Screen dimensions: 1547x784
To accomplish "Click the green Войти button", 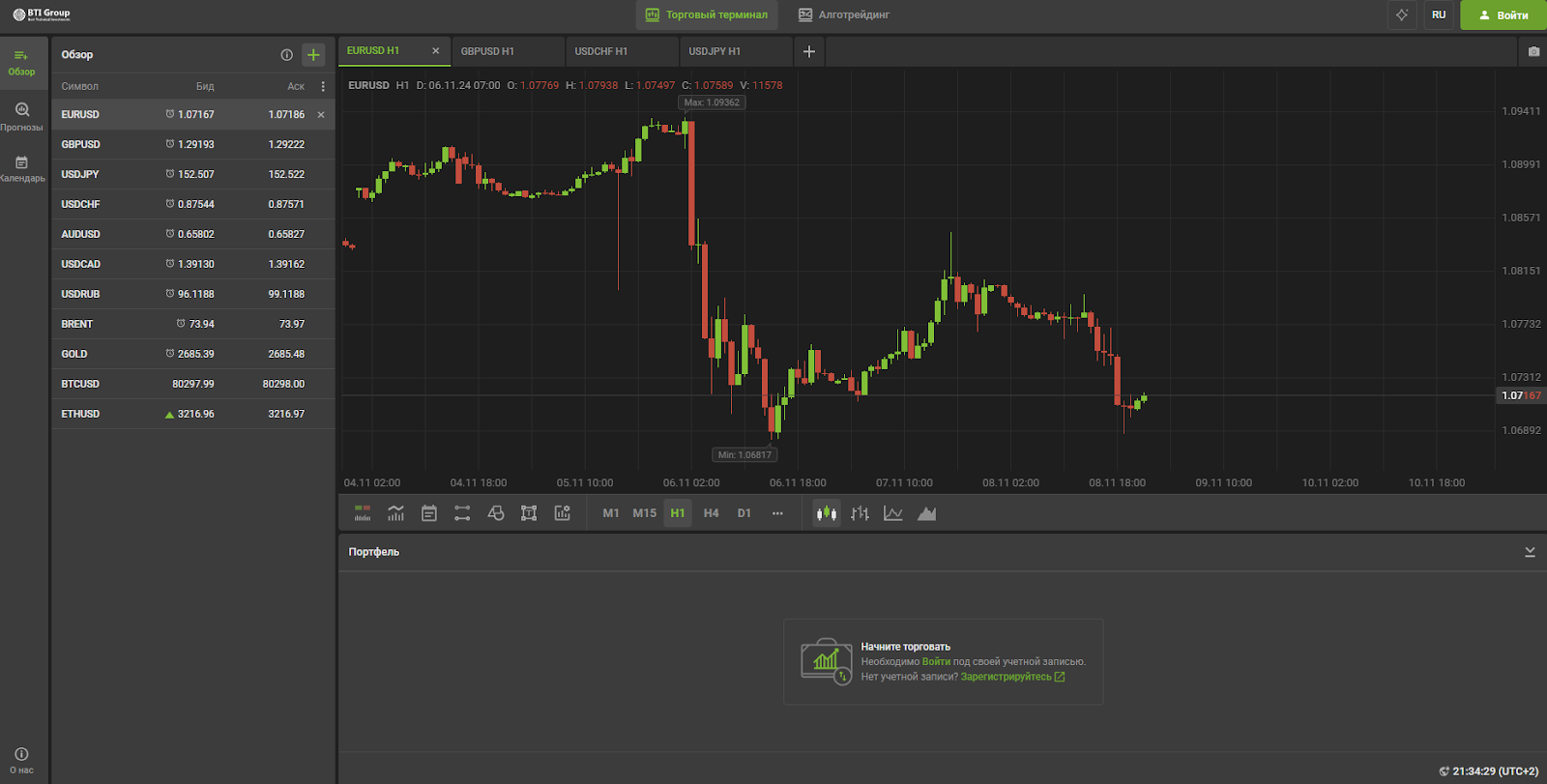I will [x=1503, y=15].
